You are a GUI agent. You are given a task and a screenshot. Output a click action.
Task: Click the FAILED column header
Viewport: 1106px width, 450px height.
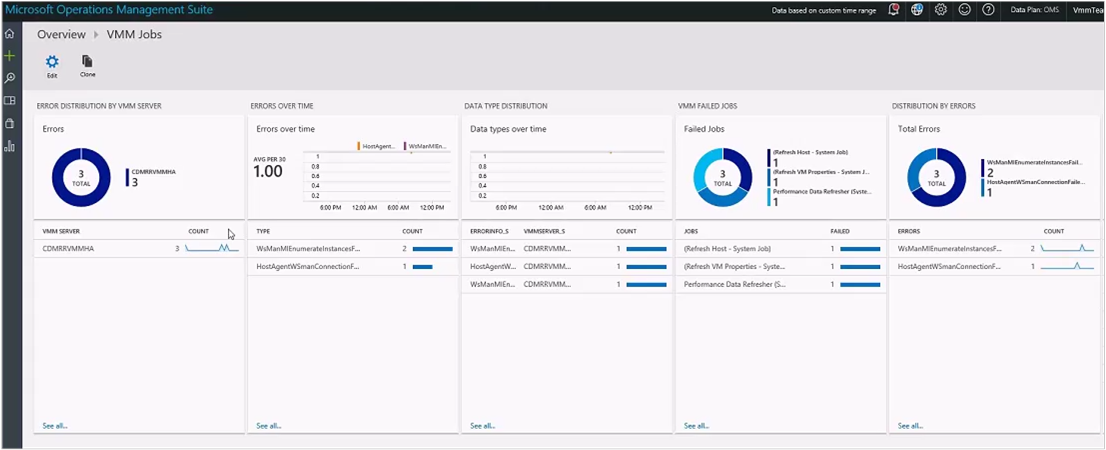pyautogui.click(x=839, y=231)
